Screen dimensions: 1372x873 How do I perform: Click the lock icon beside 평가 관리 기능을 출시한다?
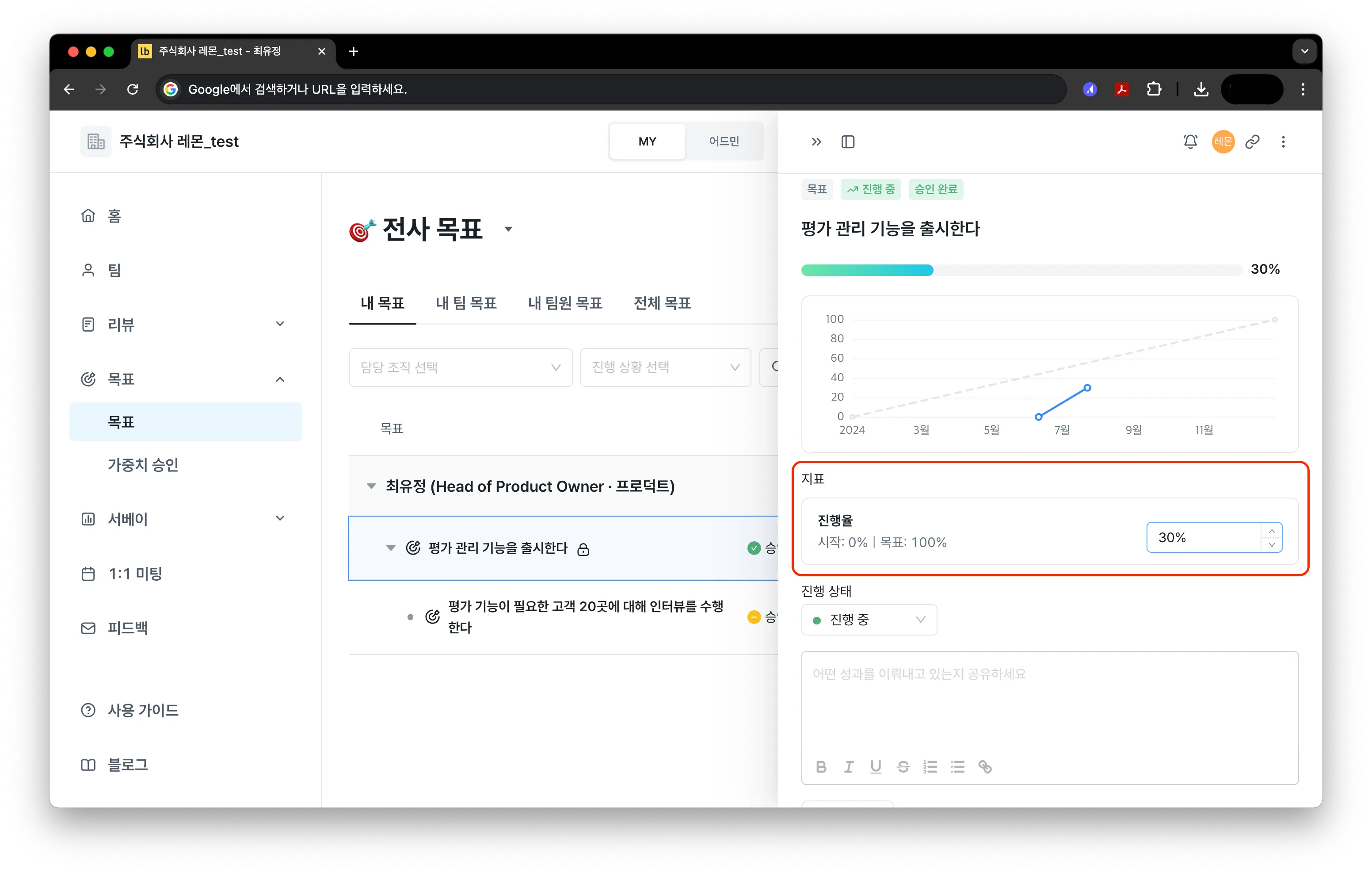coord(583,549)
